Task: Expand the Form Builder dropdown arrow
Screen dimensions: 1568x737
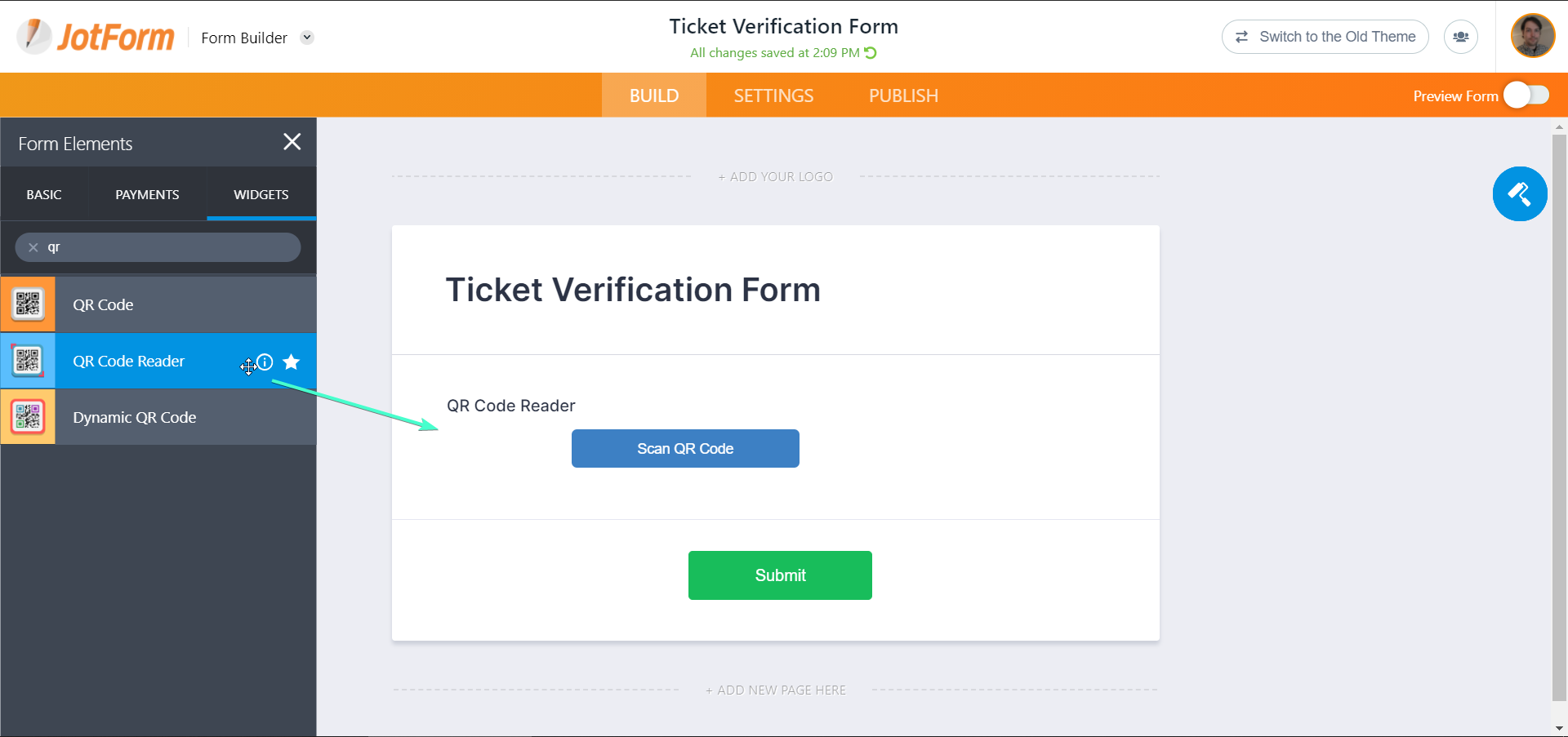Action: (307, 38)
